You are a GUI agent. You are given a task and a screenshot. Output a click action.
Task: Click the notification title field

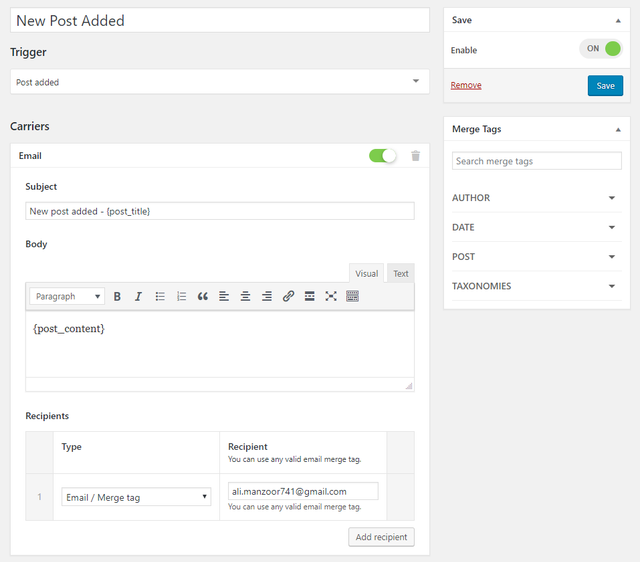click(x=220, y=20)
